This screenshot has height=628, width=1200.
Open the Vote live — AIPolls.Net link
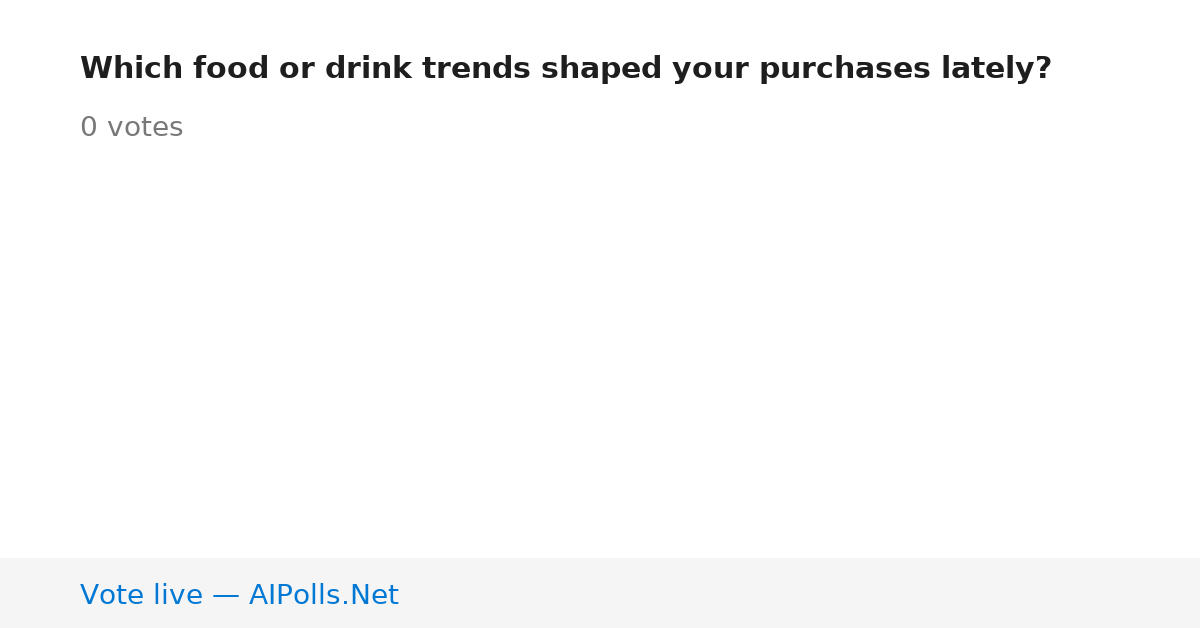(x=239, y=596)
